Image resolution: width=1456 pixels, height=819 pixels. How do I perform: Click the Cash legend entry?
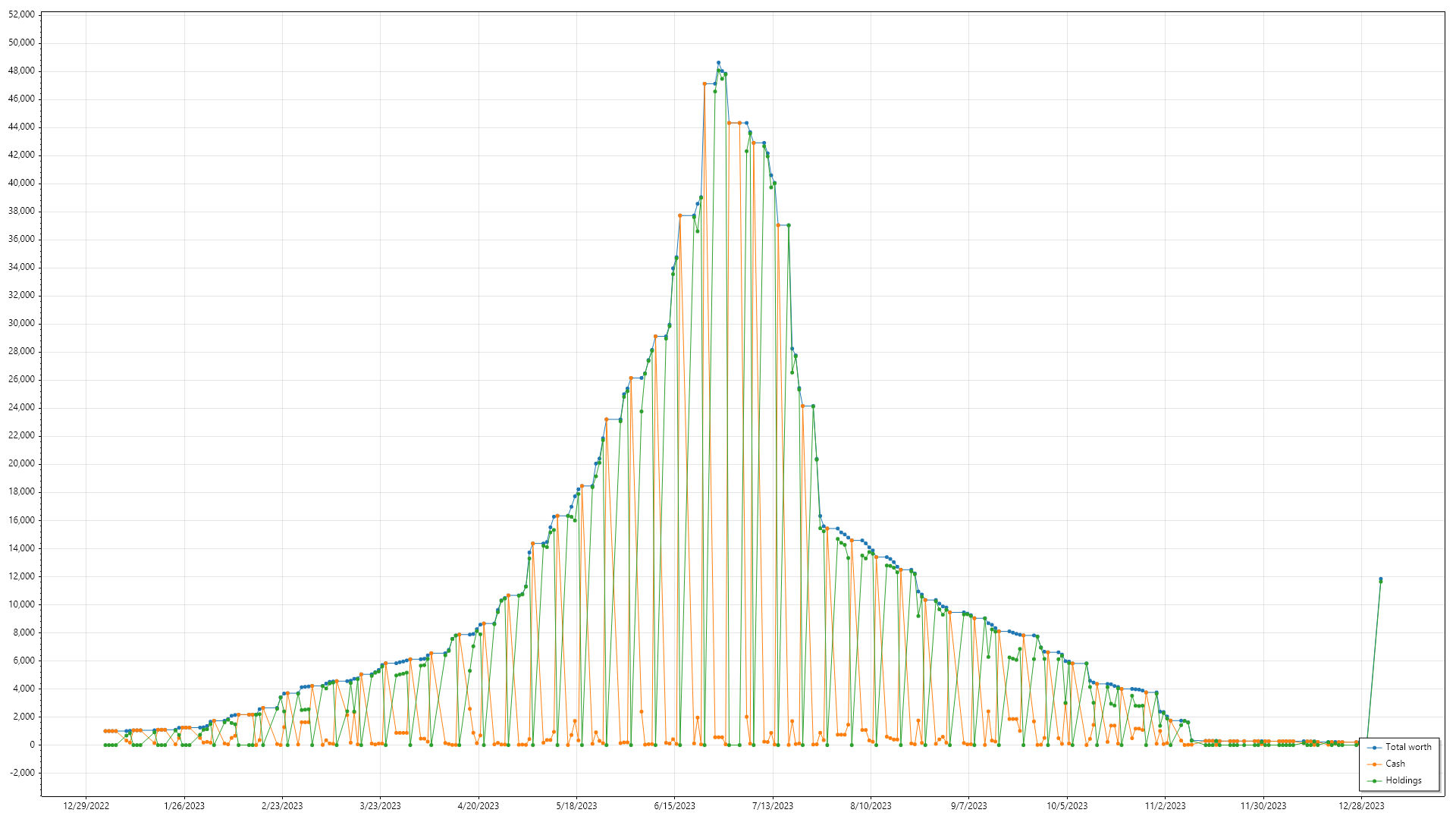pyautogui.click(x=1386, y=764)
